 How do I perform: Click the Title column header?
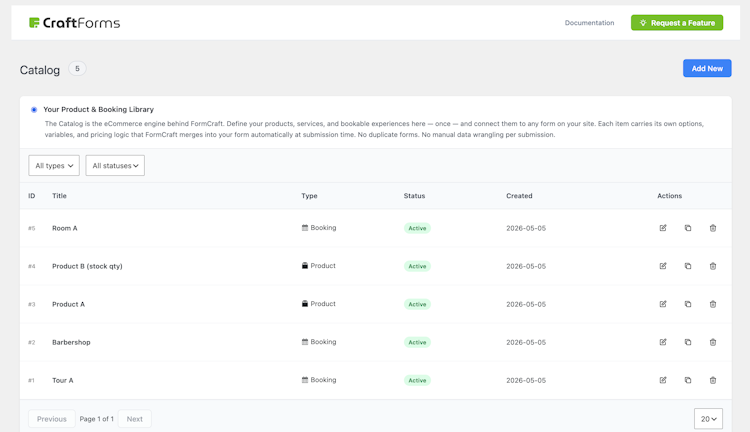(59, 196)
